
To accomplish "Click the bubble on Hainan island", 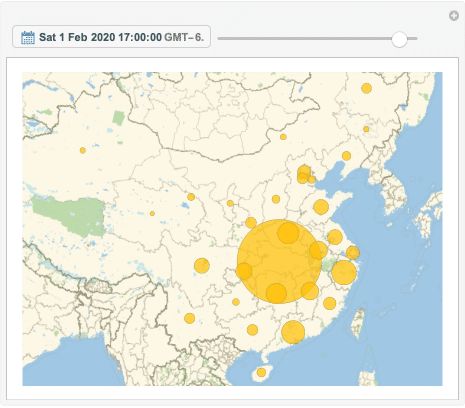I will tap(261, 372).
